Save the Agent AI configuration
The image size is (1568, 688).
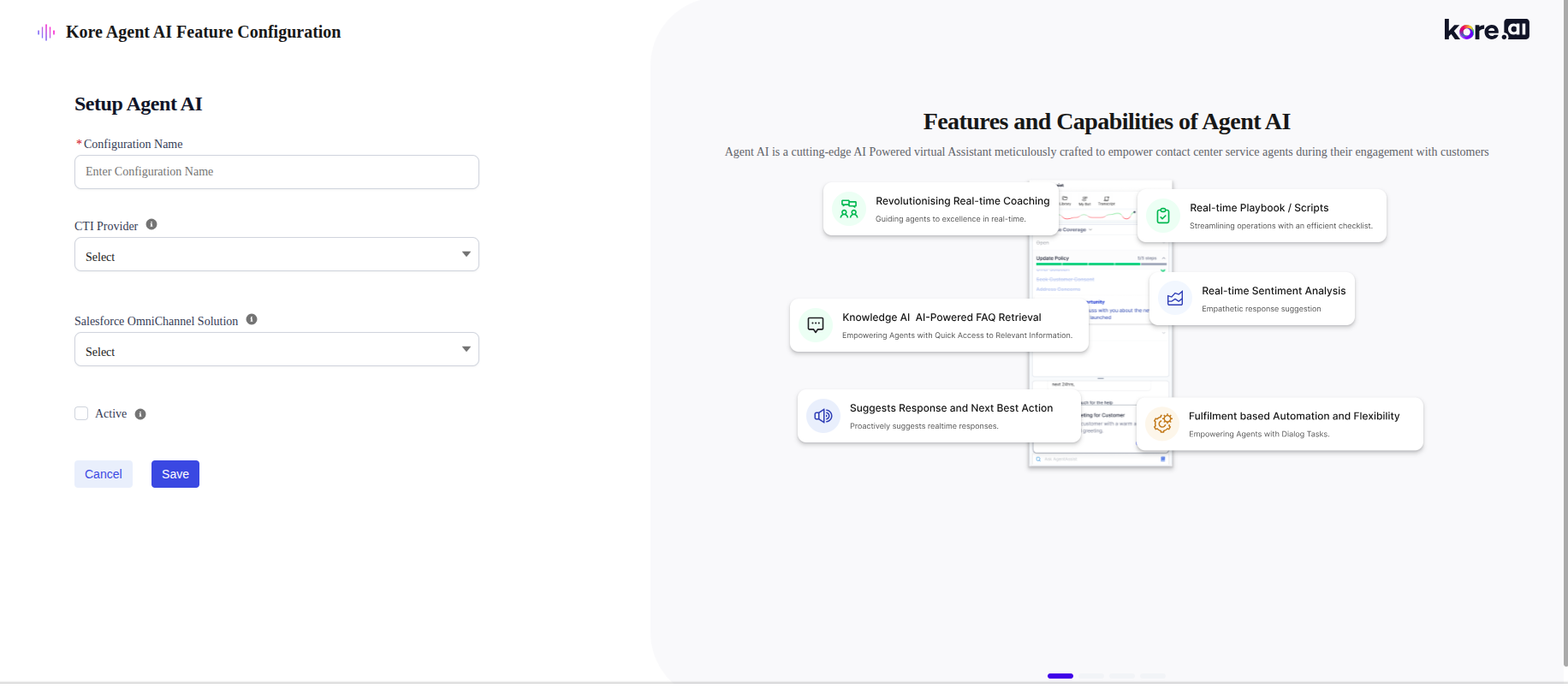(175, 474)
